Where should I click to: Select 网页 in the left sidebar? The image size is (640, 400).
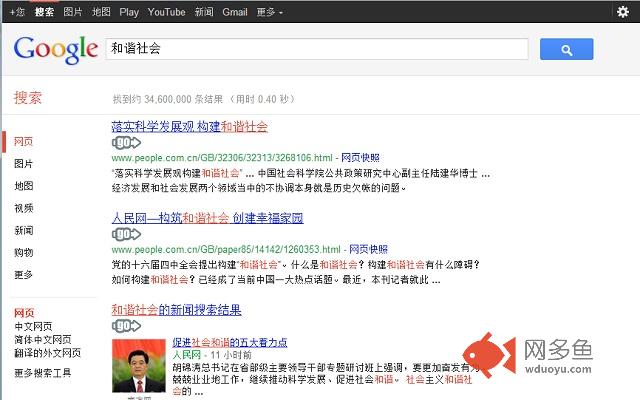click(x=23, y=142)
